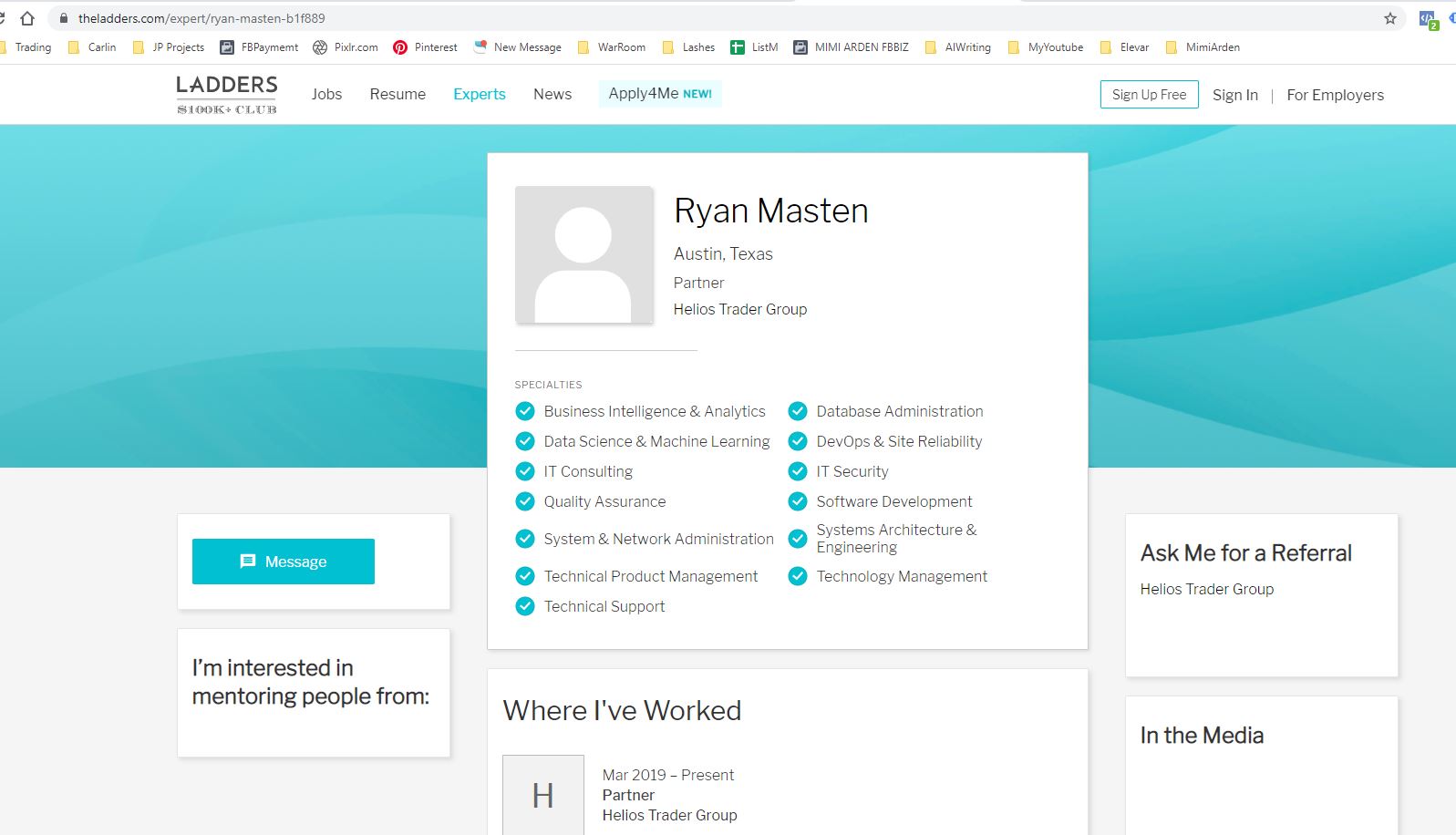The image size is (1456, 835).
Task: Click the In the Media heading
Action: click(x=1202, y=736)
